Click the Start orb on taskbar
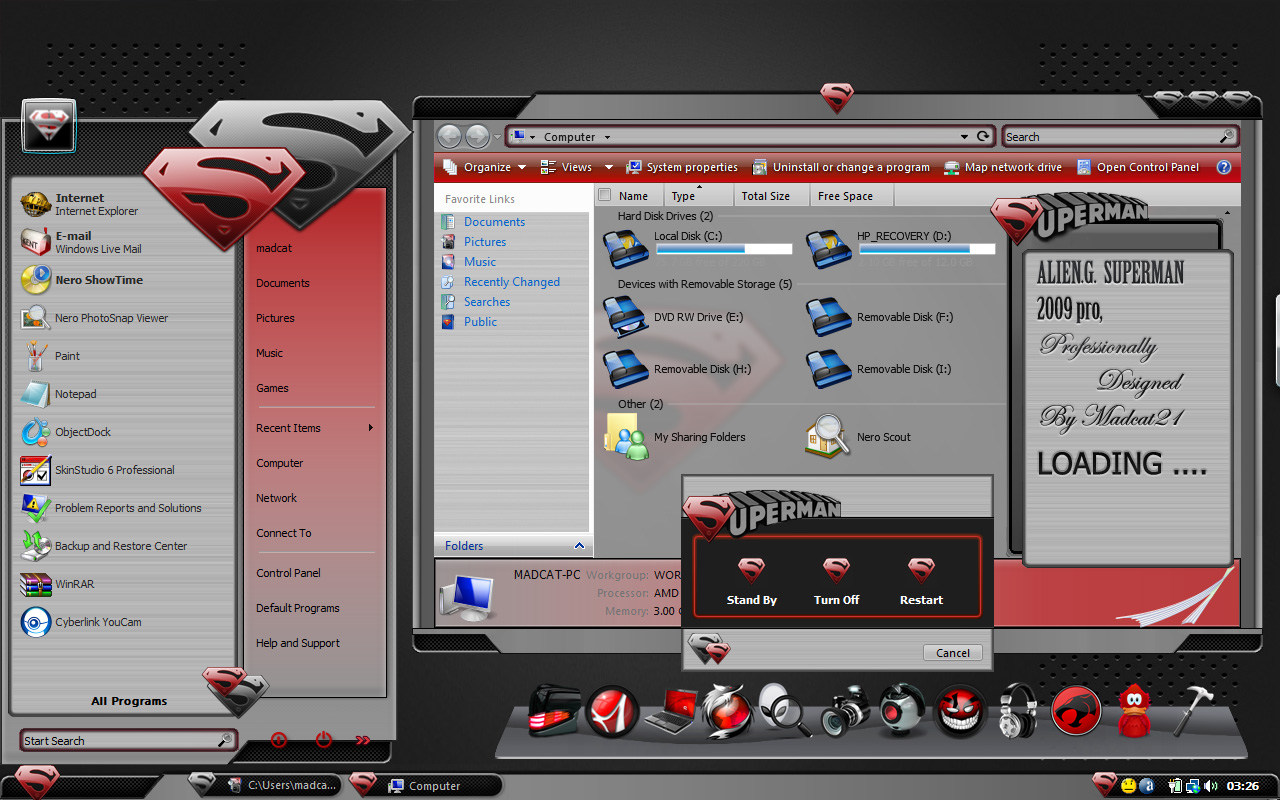Image resolution: width=1280 pixels, height=800 pixels. coord(37,781)
